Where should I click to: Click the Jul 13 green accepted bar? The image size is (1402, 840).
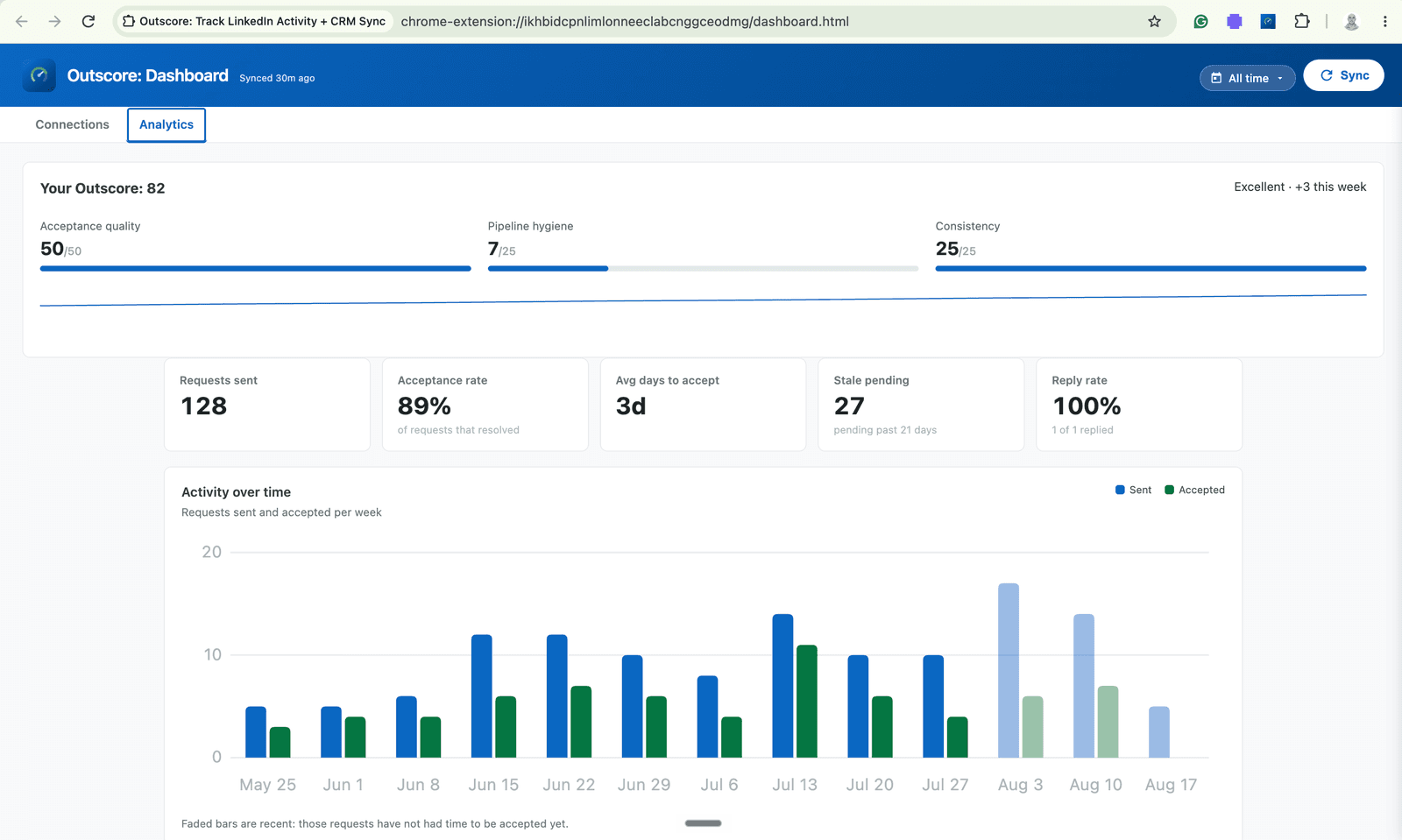[807, 701]
